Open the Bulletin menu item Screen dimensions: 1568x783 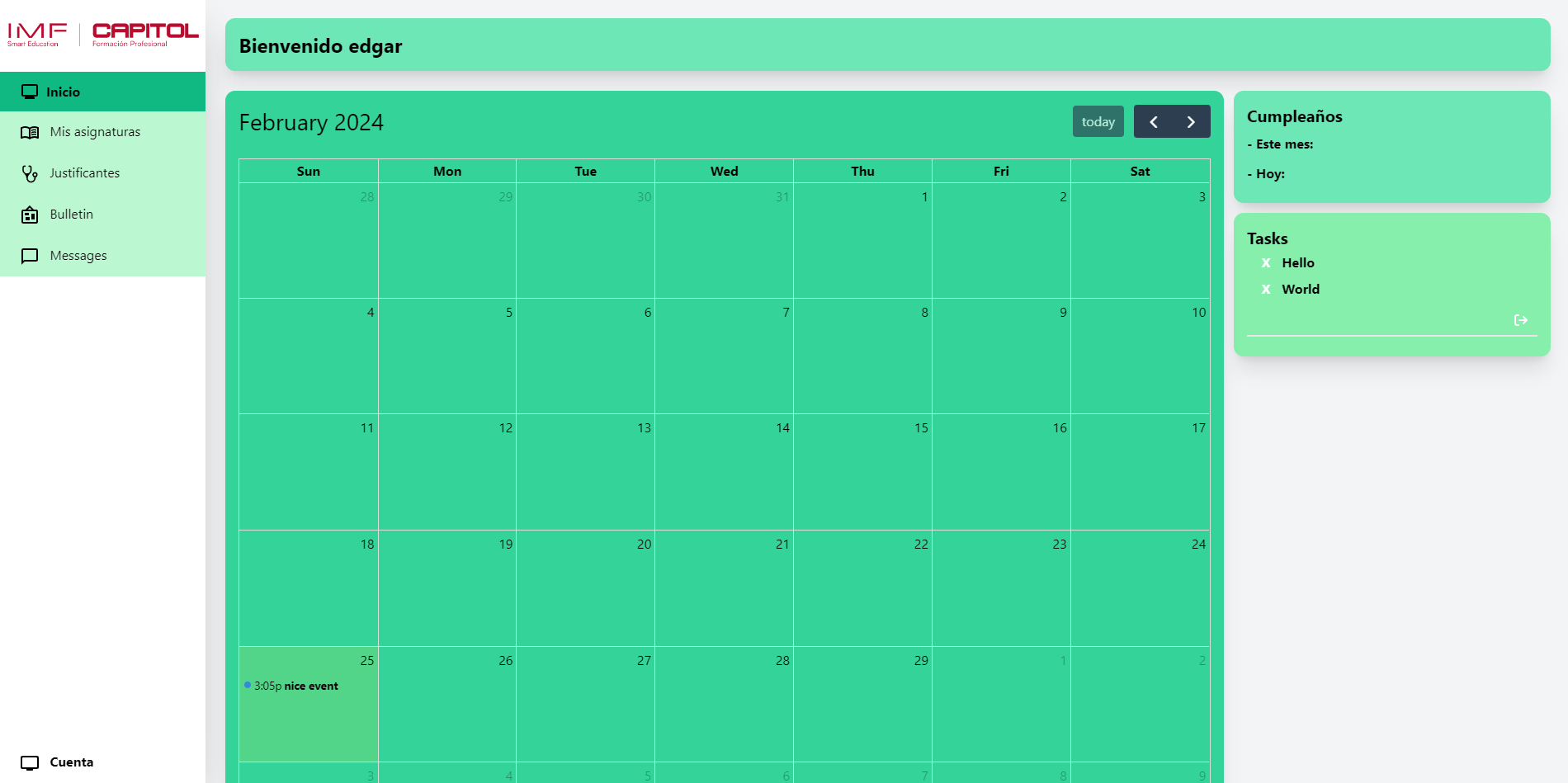pyautogui.click(x=72, y=215)
